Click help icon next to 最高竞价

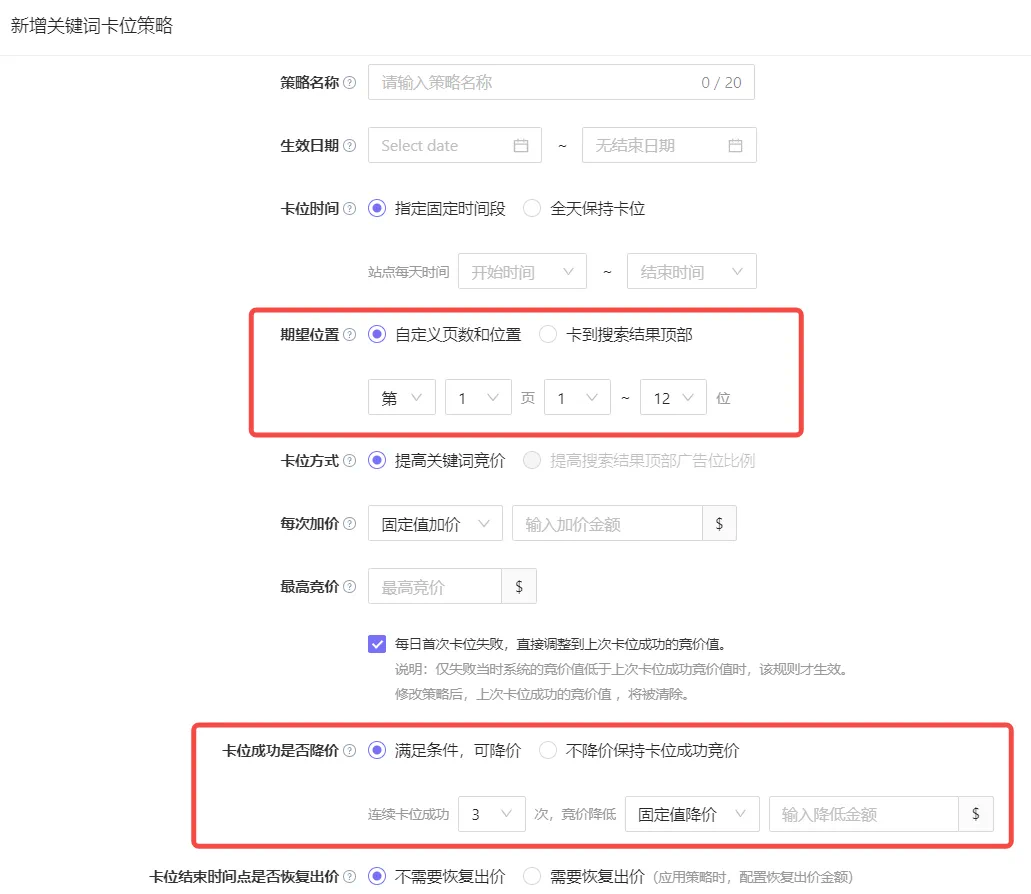tap(350, 587)
